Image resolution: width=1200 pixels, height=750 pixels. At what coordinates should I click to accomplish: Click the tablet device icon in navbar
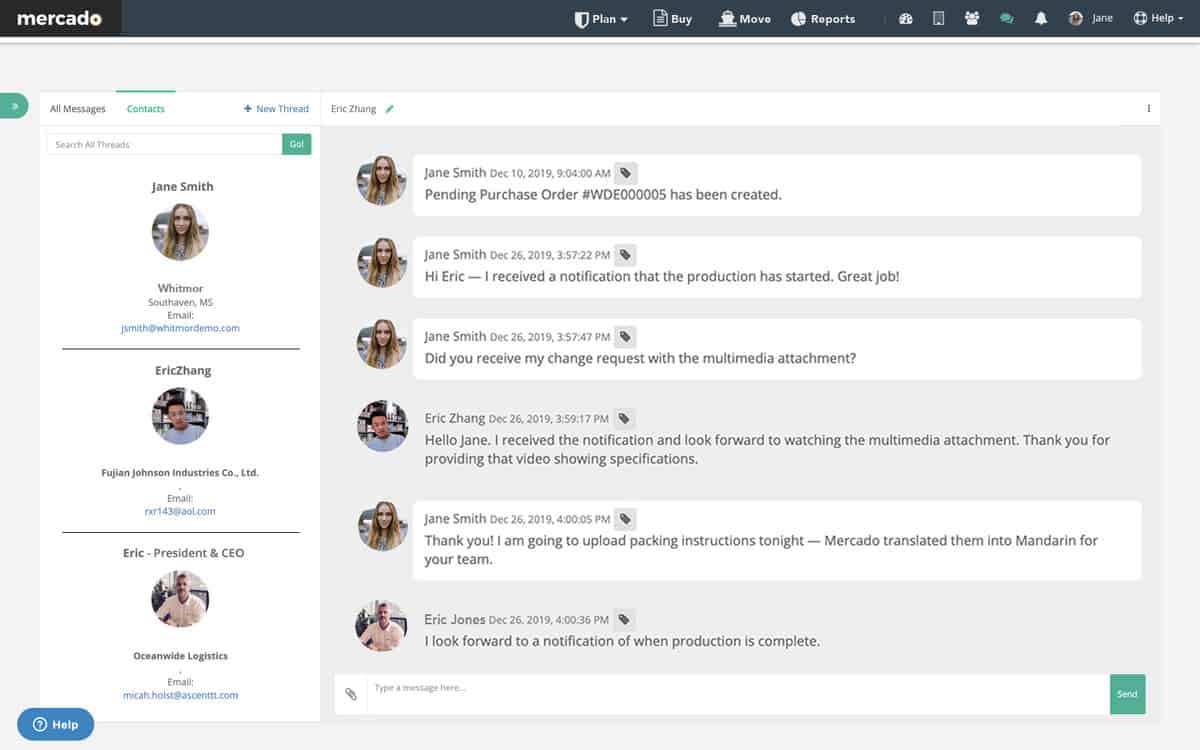tap(938, 19)
